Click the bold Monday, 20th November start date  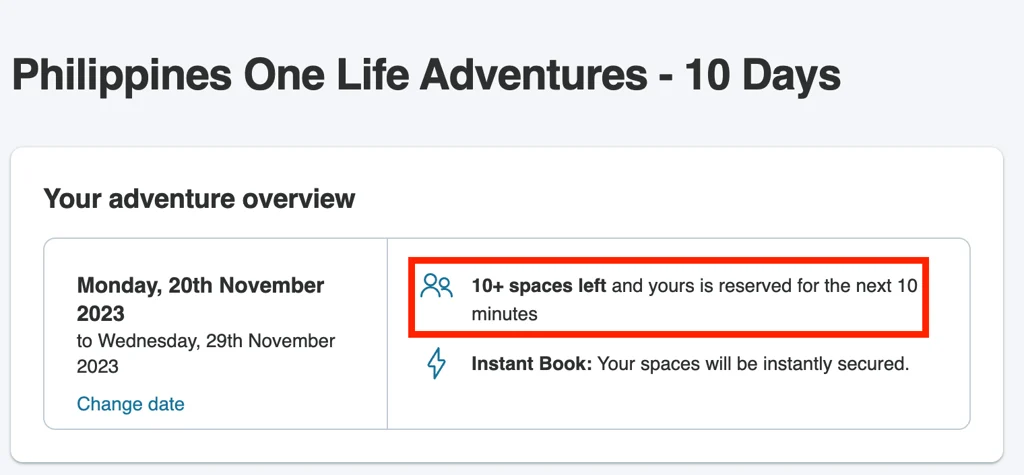point(200,286)
